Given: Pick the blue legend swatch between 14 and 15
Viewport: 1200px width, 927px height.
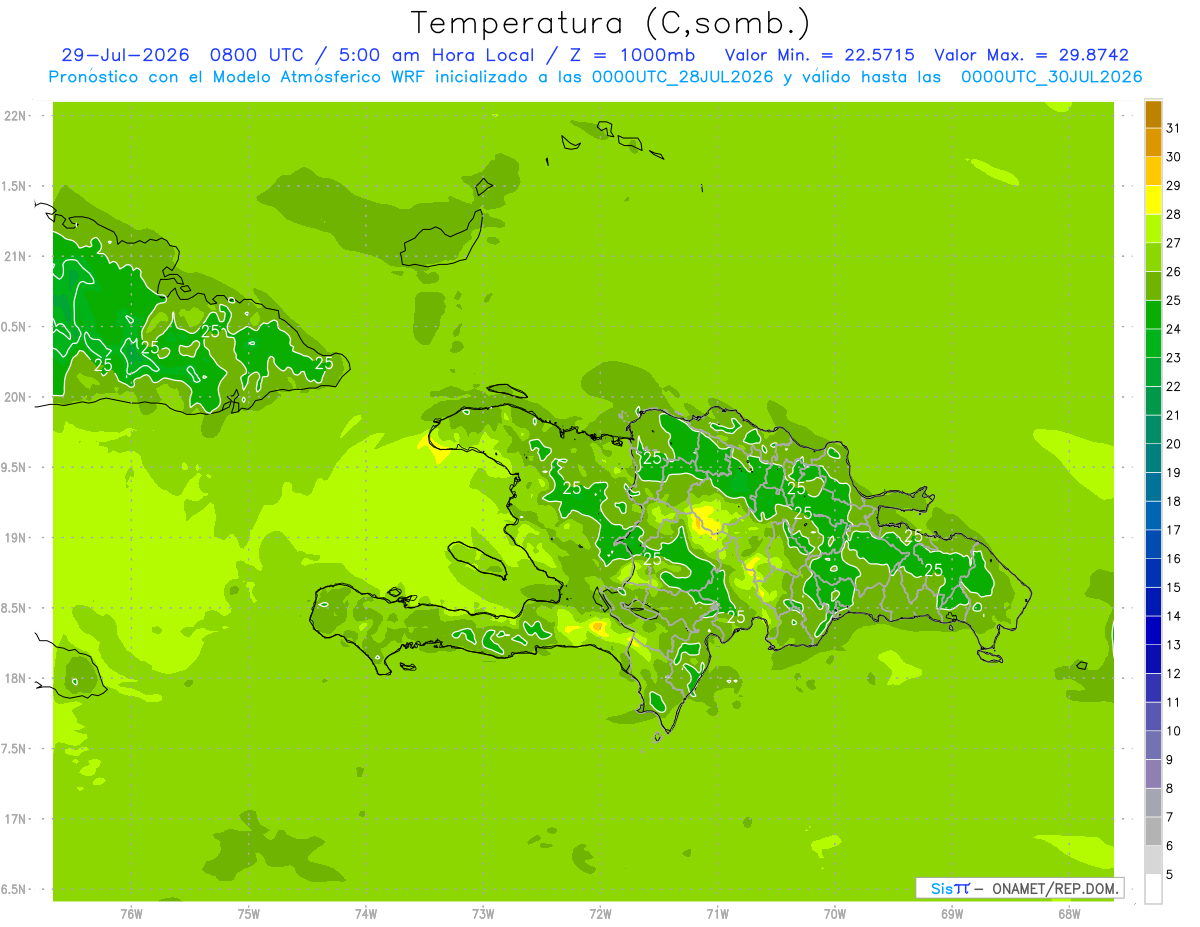Looking at the screenshot, I should coord(1153,602).
